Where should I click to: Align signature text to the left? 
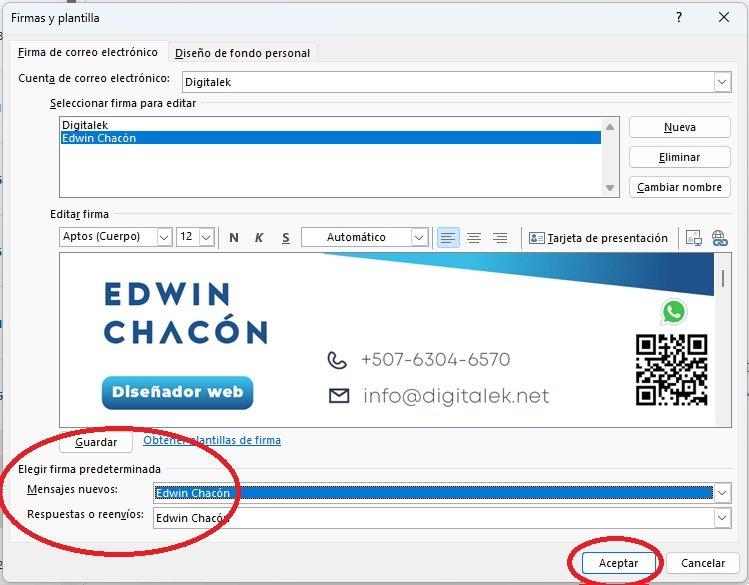coord(448,237)
